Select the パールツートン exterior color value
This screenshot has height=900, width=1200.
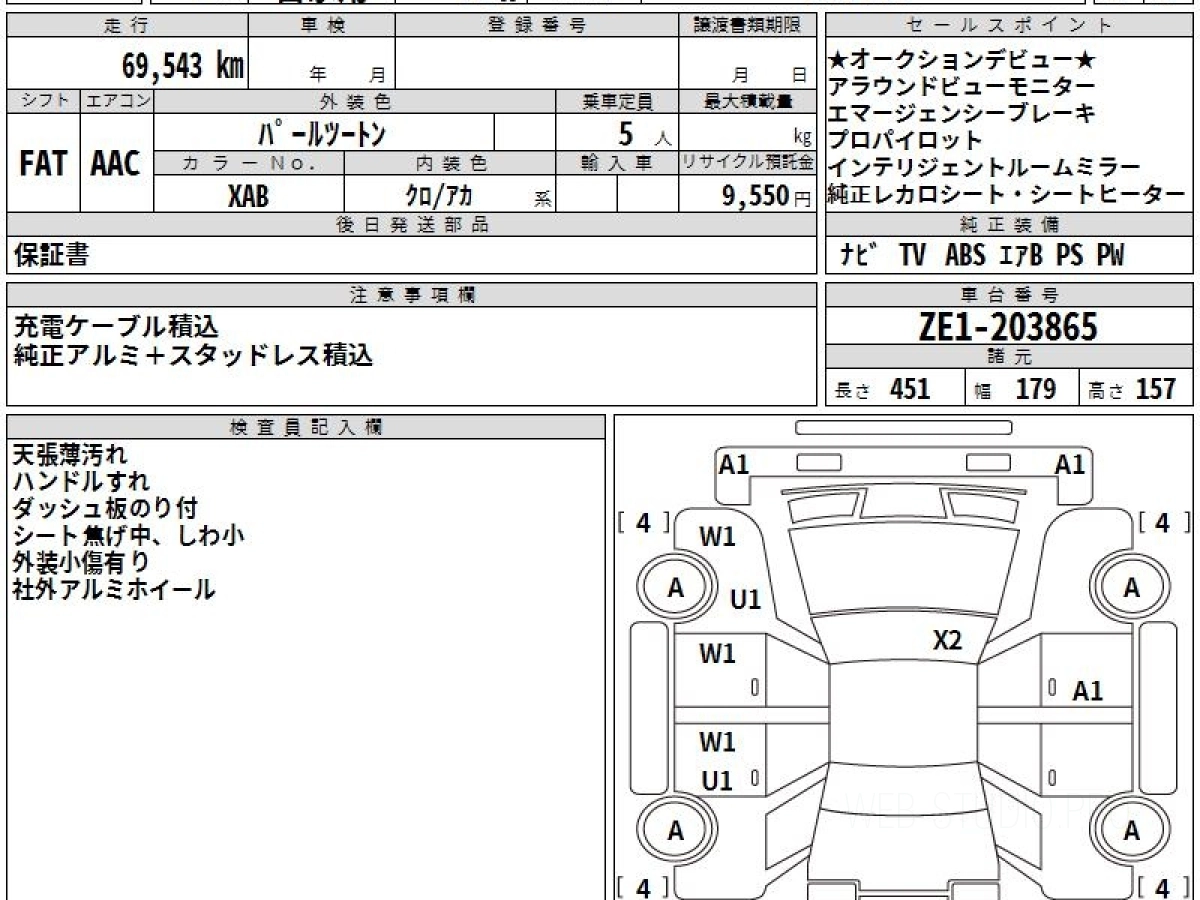pos(323,133)
